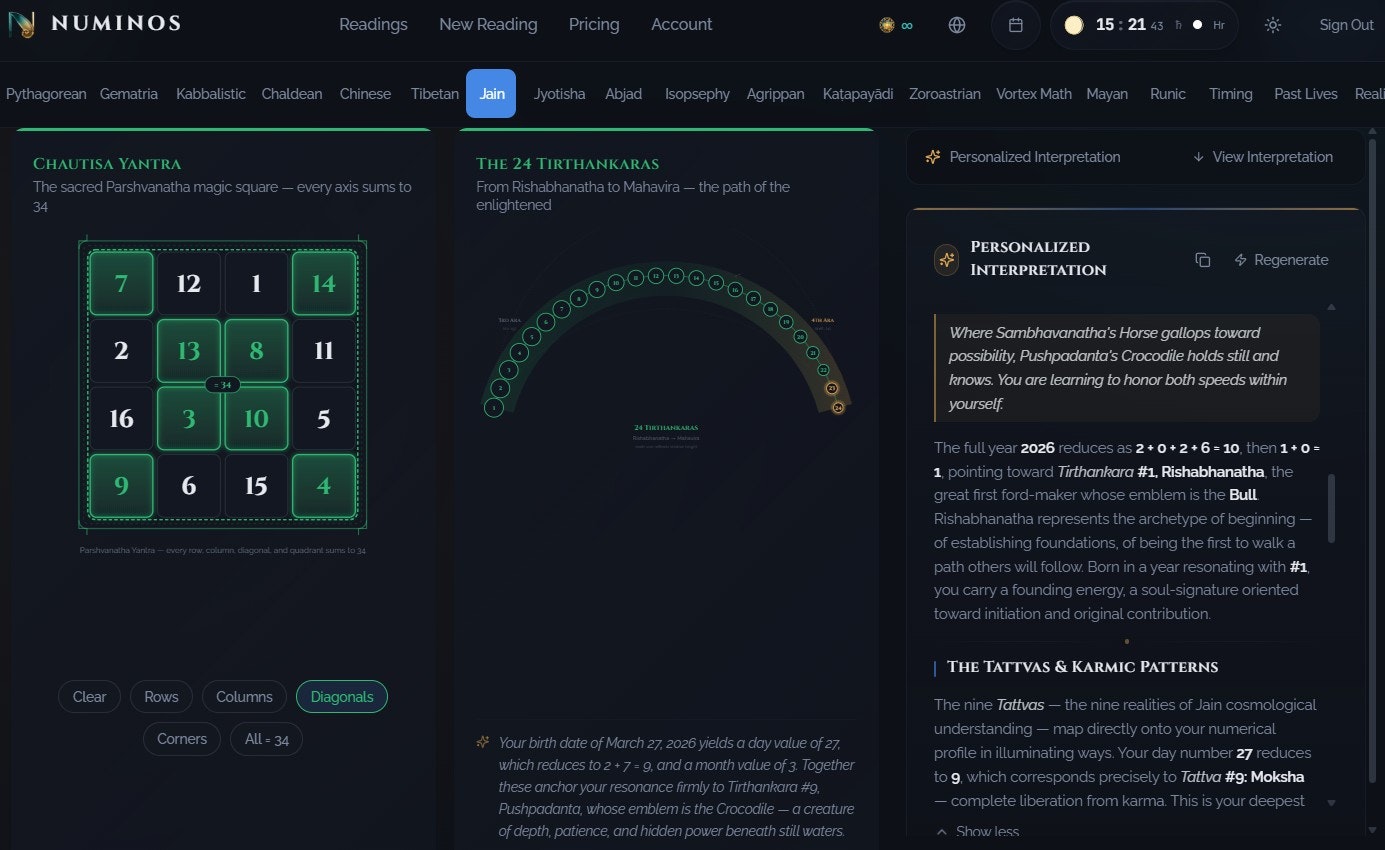This screenshot has height=850, width=1385.
Task: Open the calendar date picker icon
Action: tap(1016, 25)
